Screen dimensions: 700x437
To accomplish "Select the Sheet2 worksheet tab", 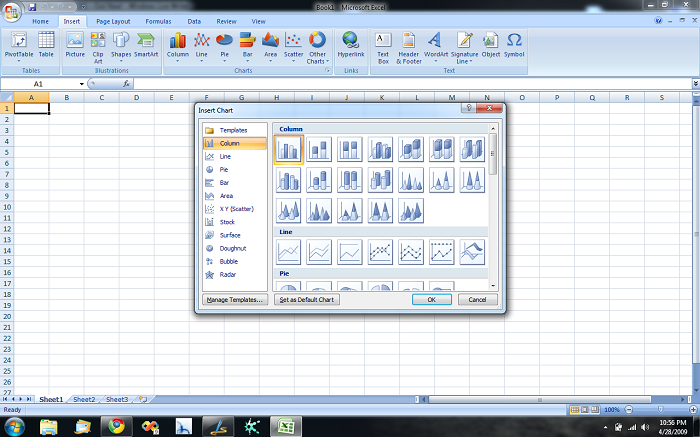I will 84,399.
